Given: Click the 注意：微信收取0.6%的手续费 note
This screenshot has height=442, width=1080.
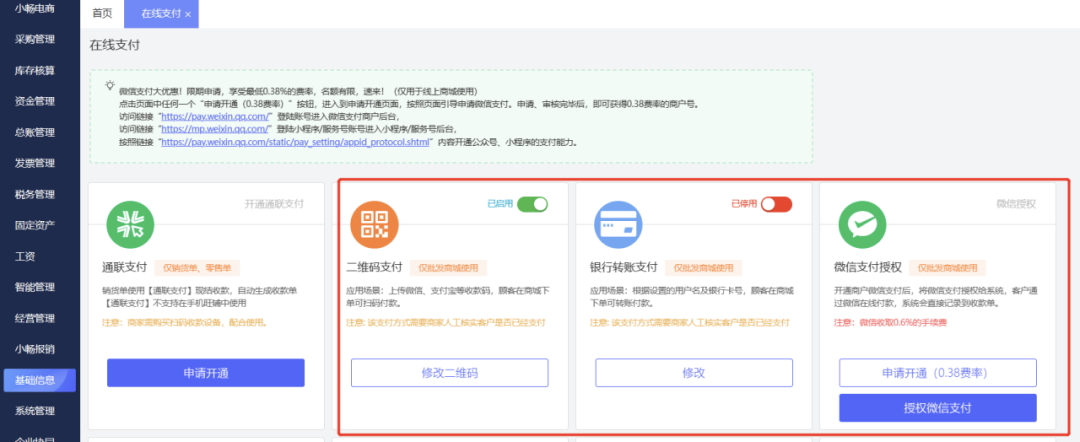Looking at the screenshot, I should (890, 322).
